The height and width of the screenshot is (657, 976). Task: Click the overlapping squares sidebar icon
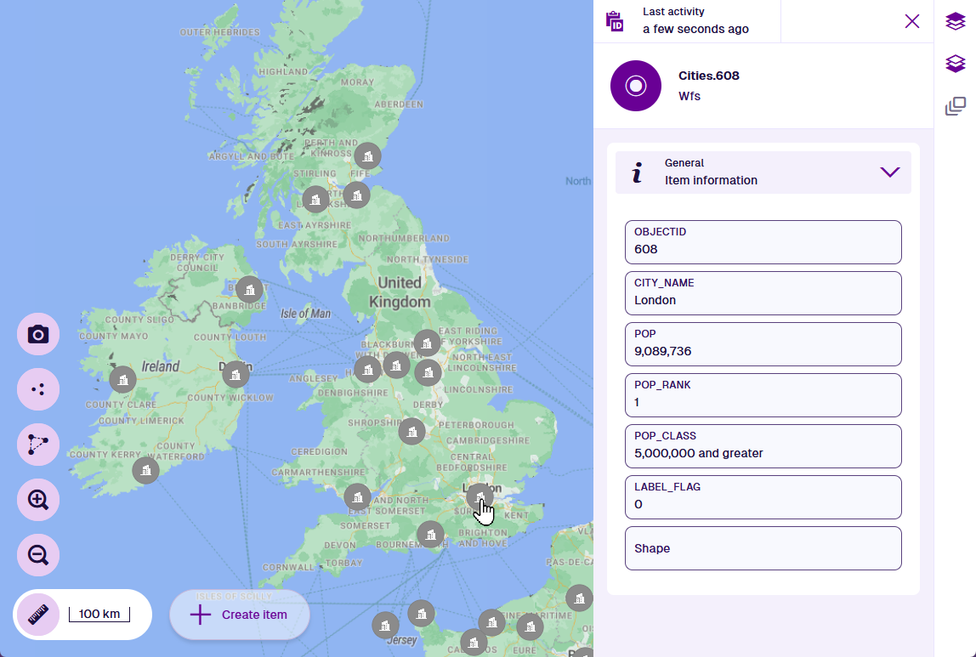[955, 106]
